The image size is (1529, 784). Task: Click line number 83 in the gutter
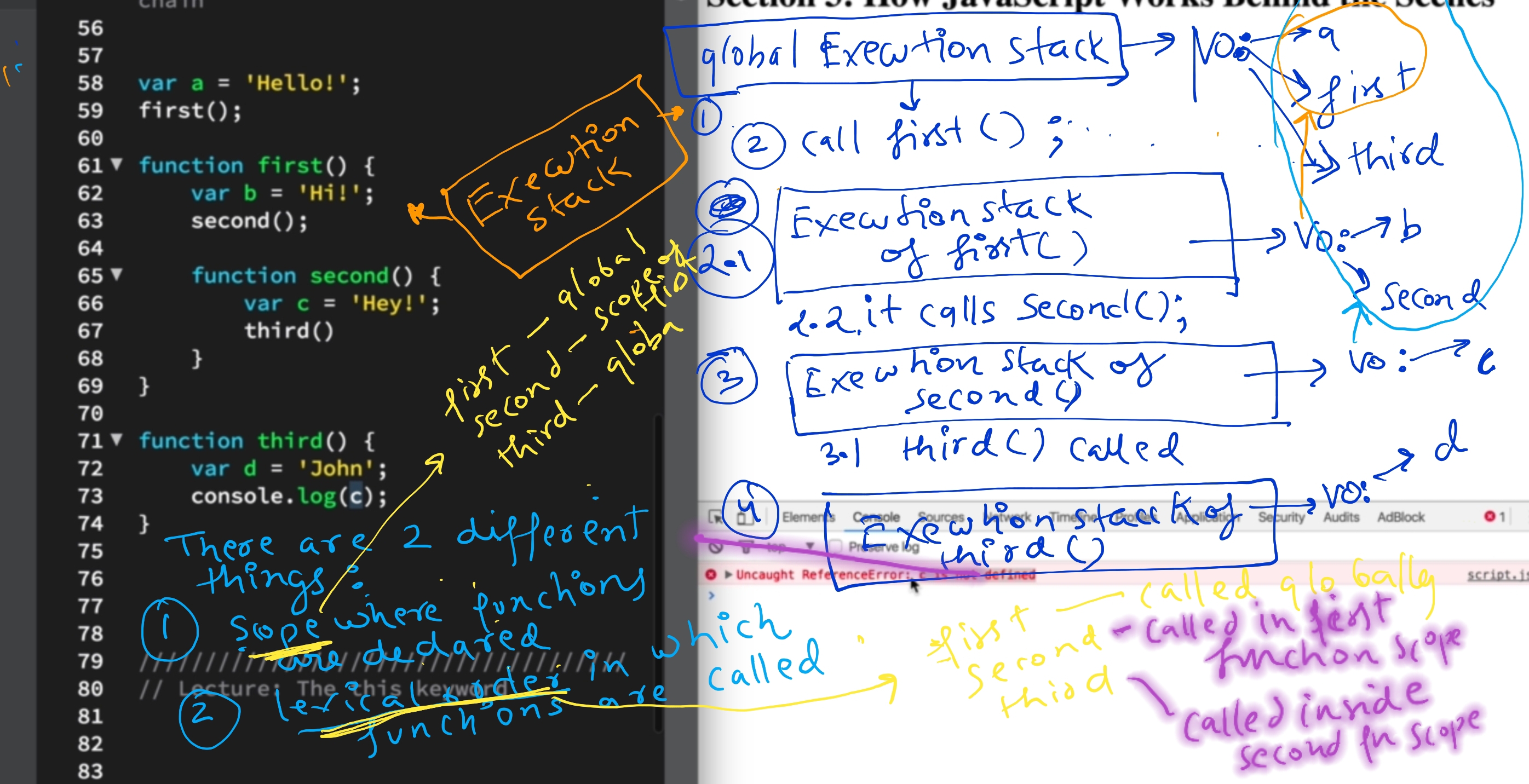coord(90,771)
